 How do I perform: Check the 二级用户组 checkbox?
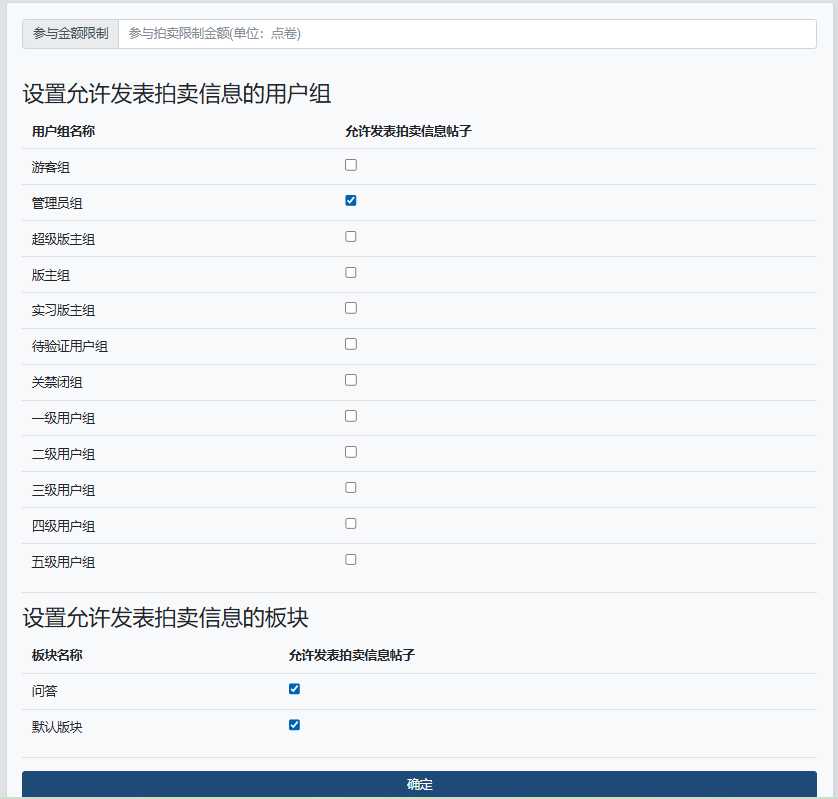click(x=350, y=451)
